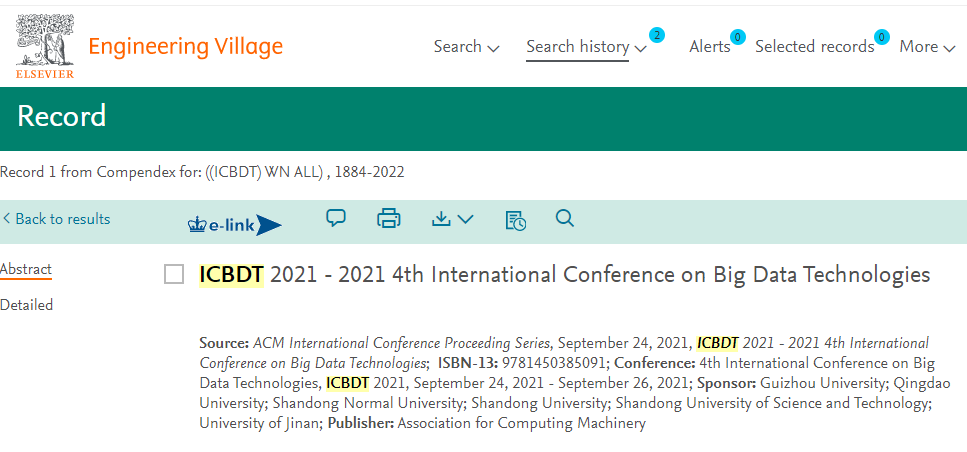Click the Shandong Normal University sponsor text
The height and width of the screenshot is (452, 967).
point(368,403)
